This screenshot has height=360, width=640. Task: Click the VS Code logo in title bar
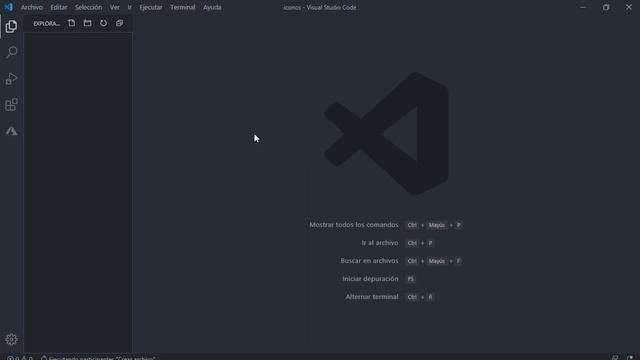tap(9, 7)
